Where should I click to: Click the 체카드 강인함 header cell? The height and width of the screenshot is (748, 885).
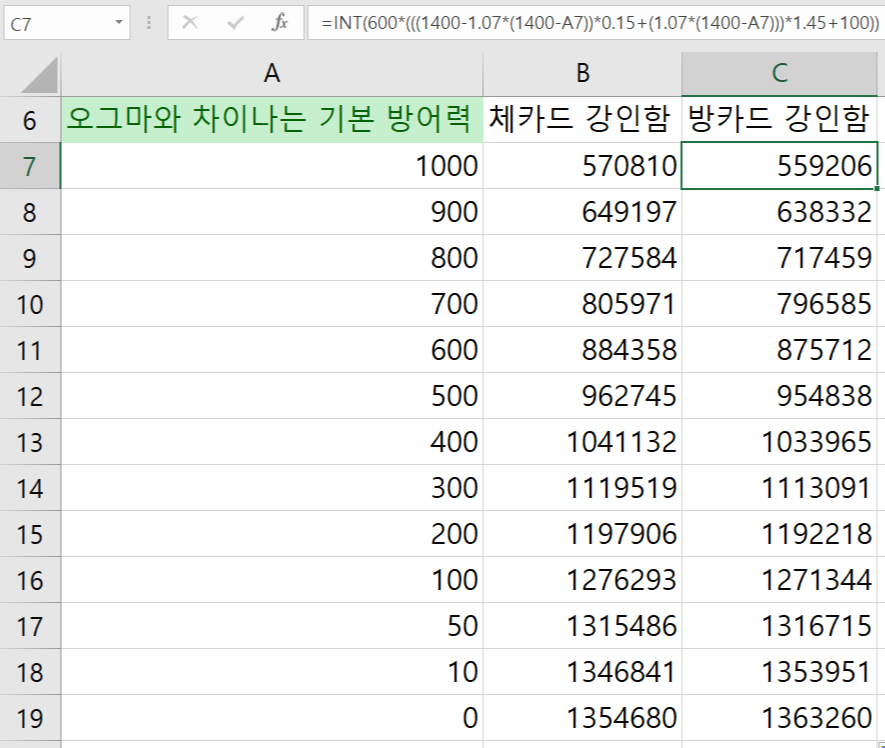[x=582, y=121]
